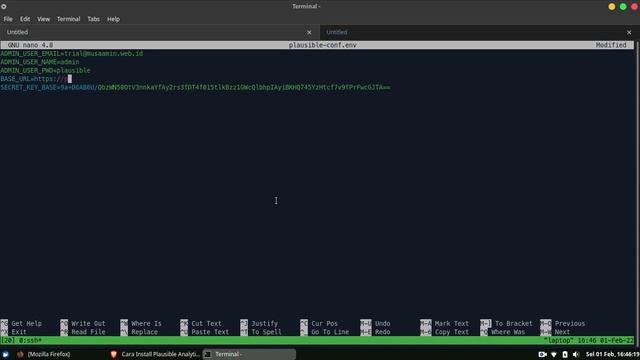Image resolution: width=640 pixels, height=360 pixels.
Task: Open the Help menu
Action: [113, 19]
